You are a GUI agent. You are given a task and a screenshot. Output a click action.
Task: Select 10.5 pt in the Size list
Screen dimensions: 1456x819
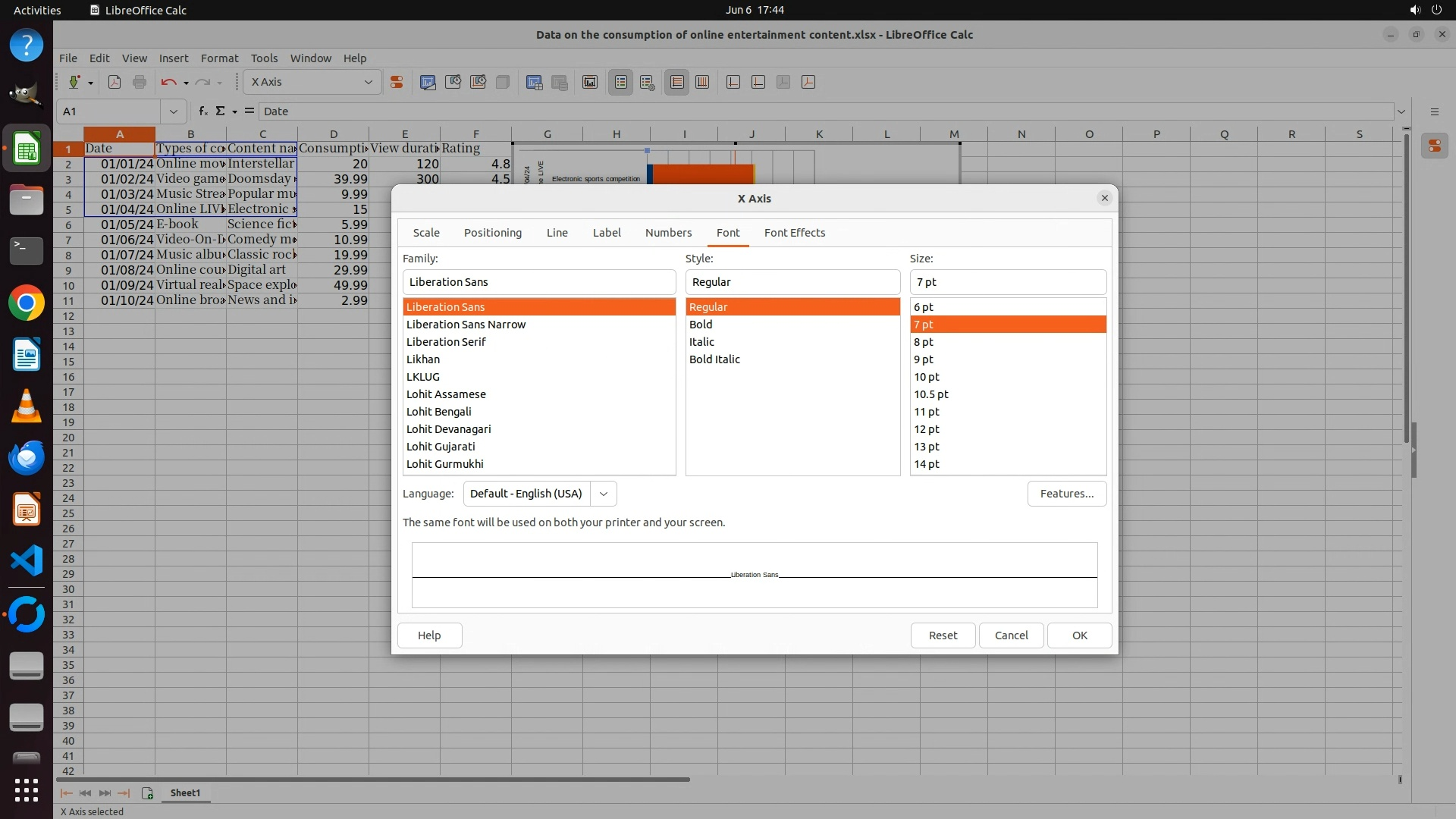click(931, 394)
